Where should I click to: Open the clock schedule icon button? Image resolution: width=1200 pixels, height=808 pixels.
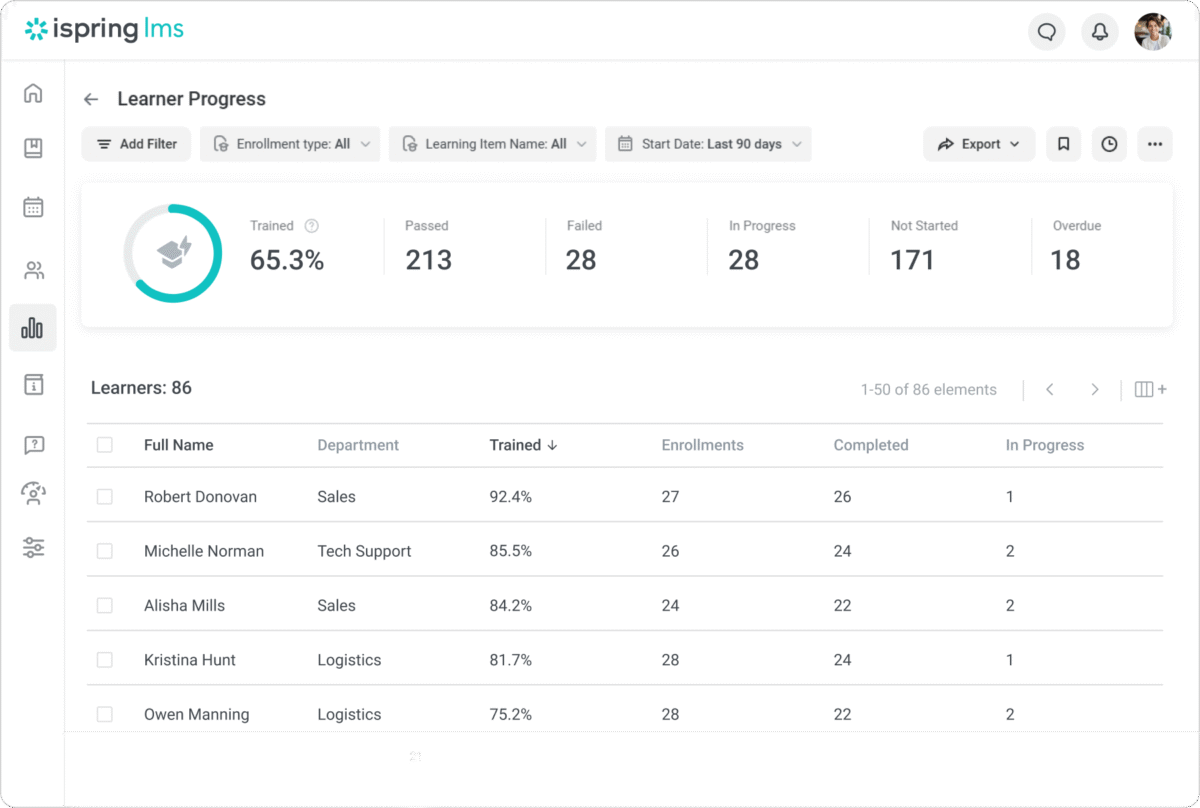click(x=1109, y=144)
